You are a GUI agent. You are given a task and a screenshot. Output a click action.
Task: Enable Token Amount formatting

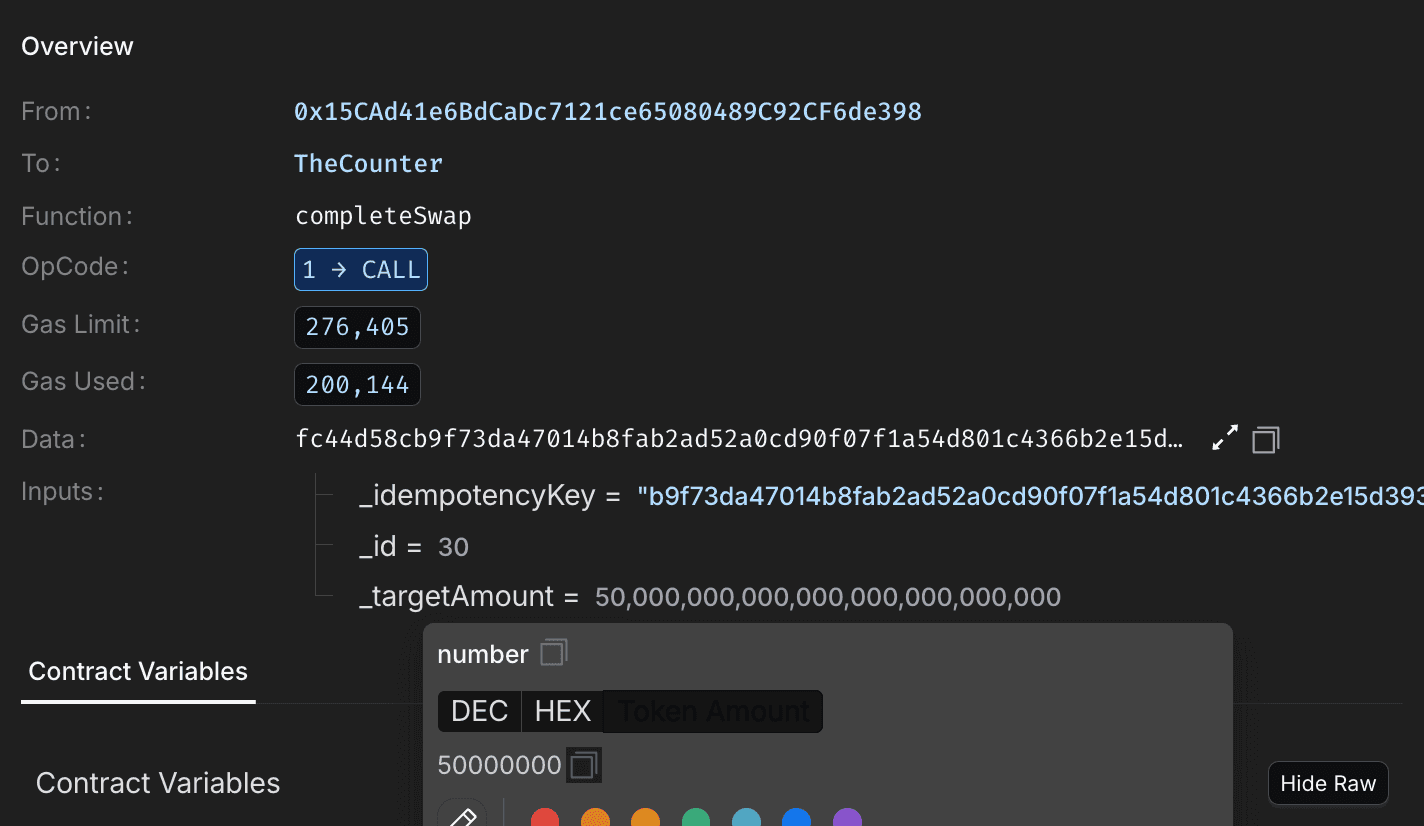[x=713, y=711]
